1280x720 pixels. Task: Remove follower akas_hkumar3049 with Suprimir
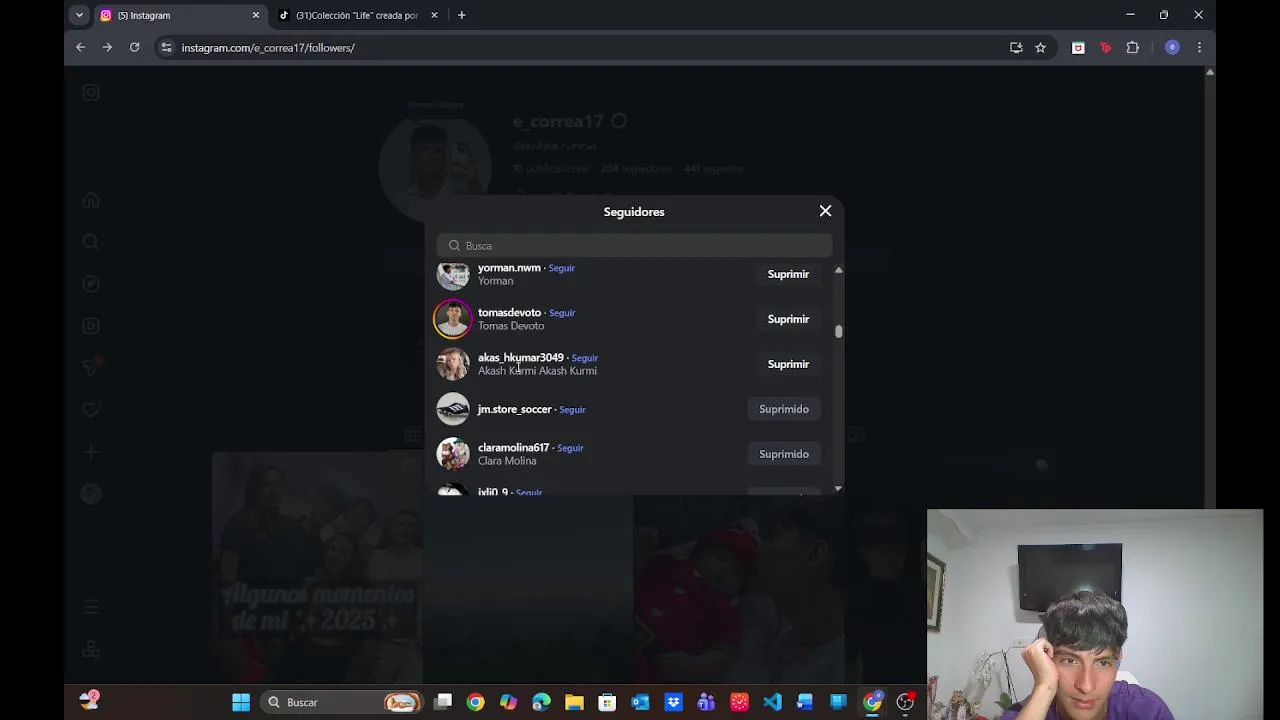click(x=788, y=364)
